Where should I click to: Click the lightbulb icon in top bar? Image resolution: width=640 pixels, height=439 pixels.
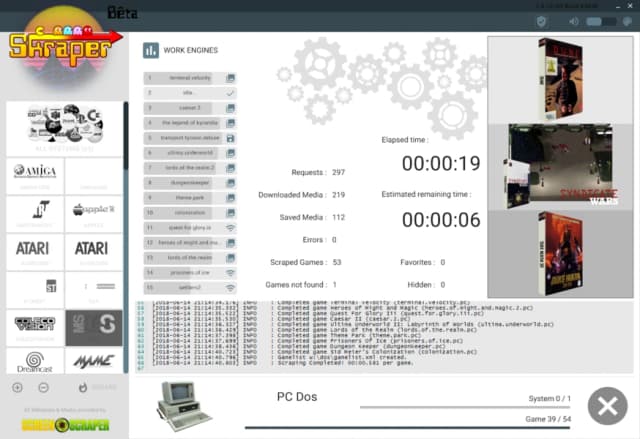(x=627, y=21)
